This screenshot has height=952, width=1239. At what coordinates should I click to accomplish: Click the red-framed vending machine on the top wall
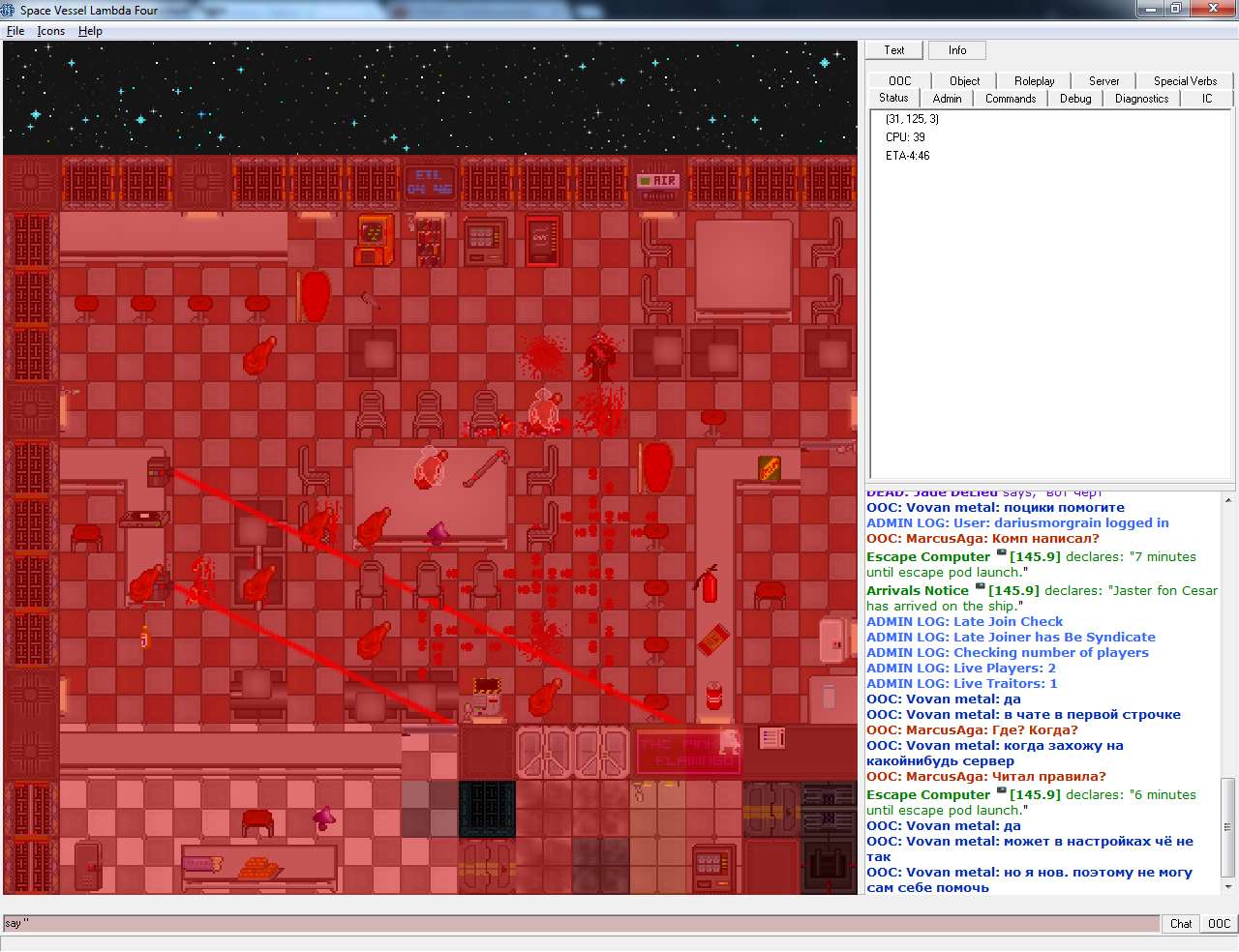543,240
